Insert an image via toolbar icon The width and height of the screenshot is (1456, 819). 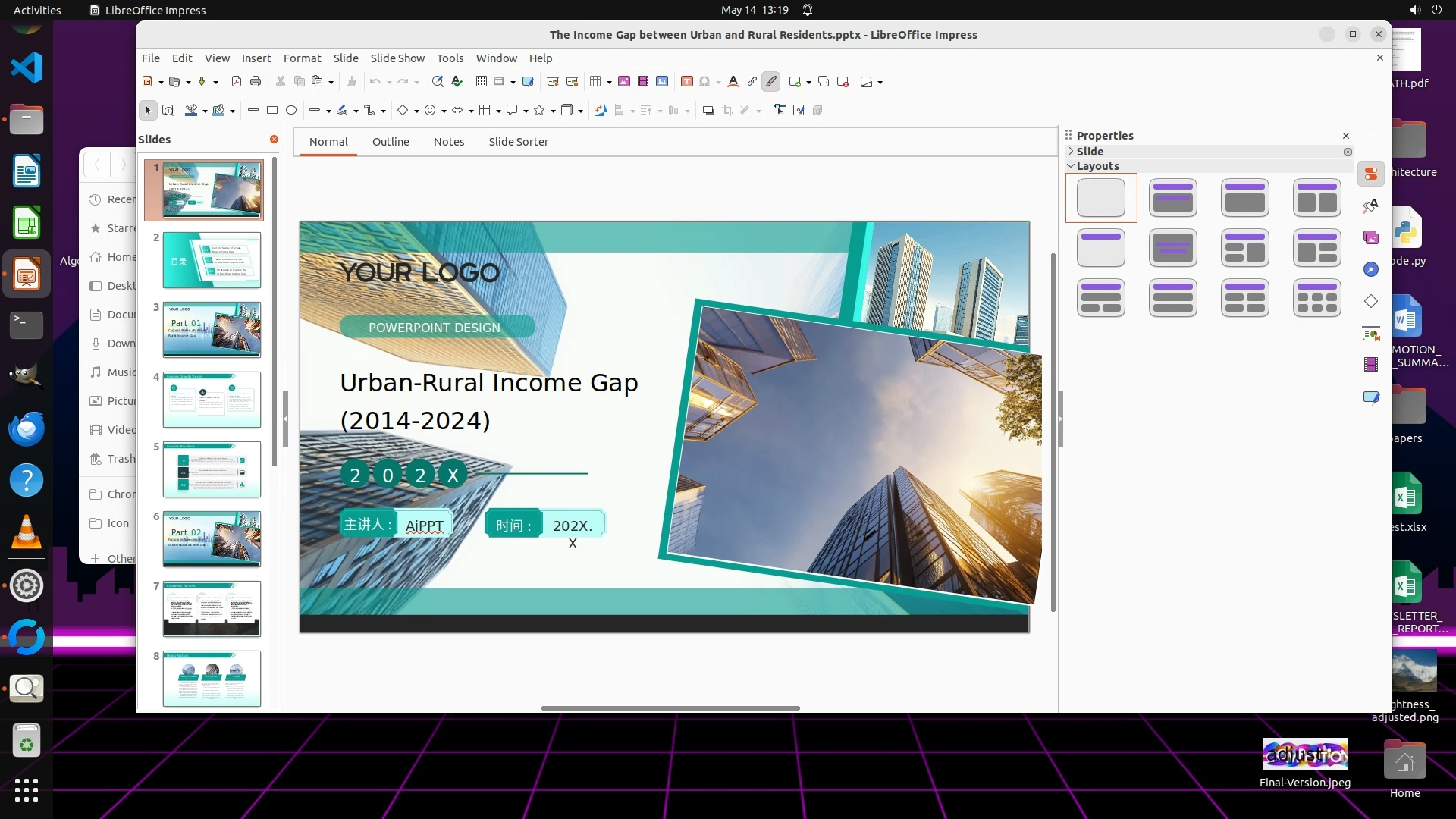coord(624,82)
